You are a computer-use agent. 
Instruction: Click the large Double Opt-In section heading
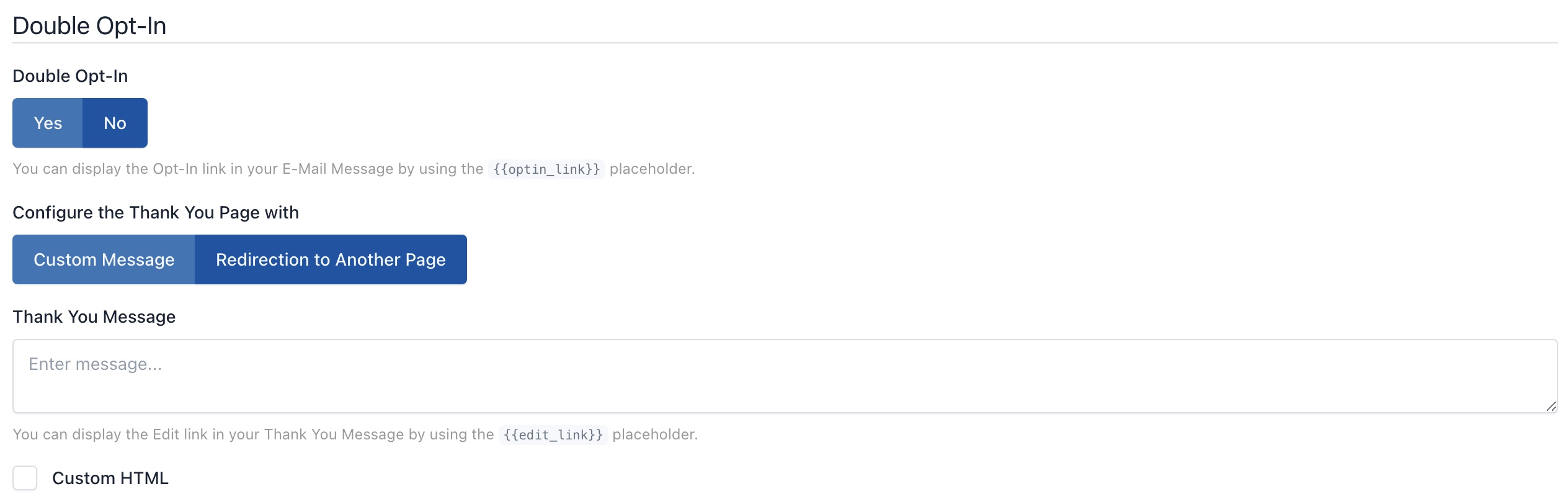click(89, 26)
